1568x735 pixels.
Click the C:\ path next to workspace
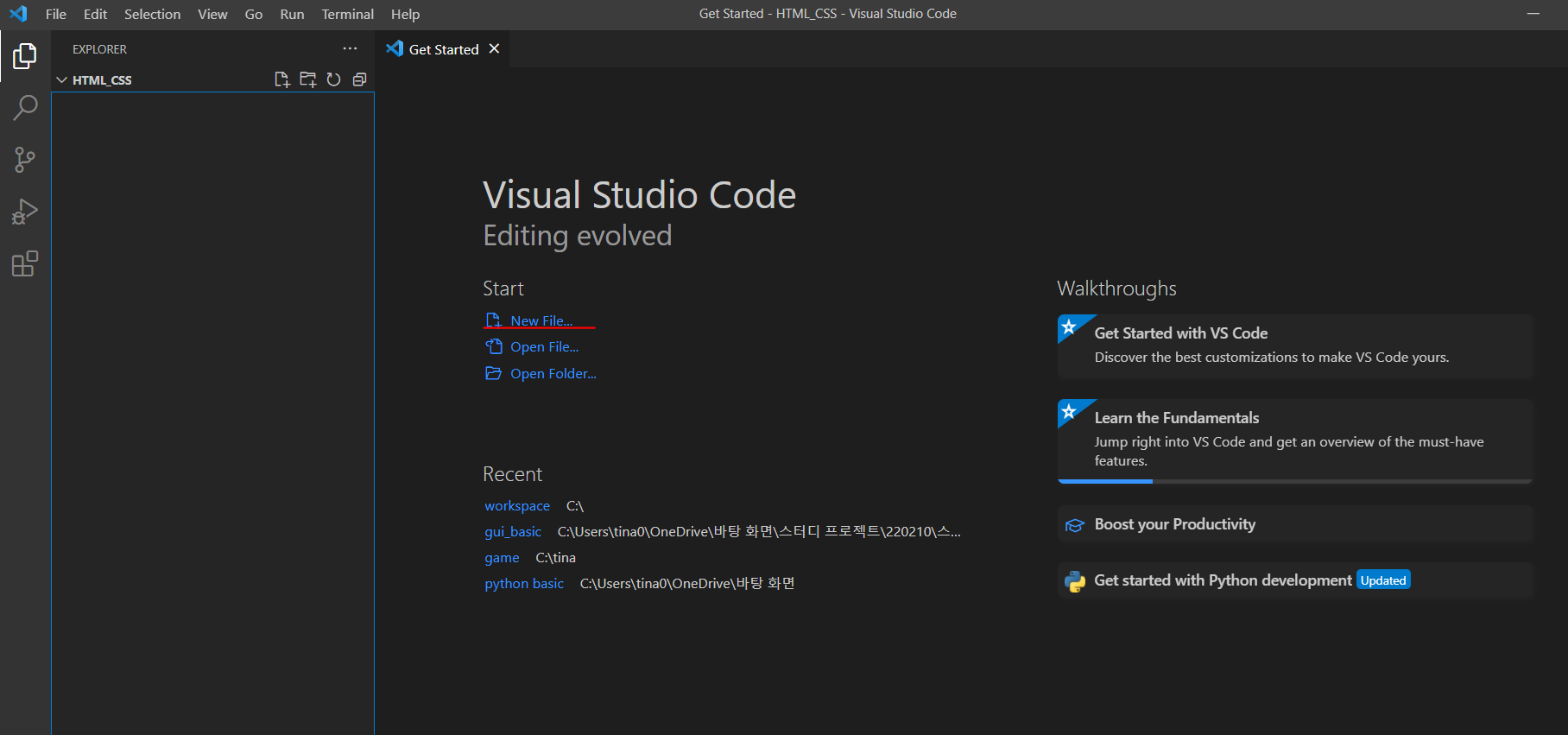click(x=575, y=505)
